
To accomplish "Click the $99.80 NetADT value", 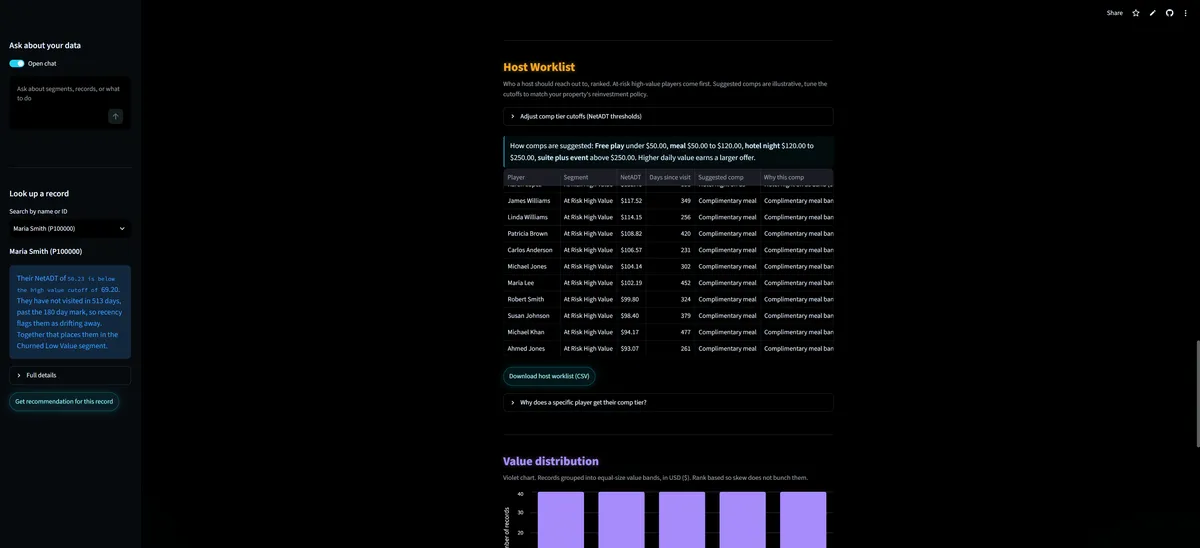I will click(631, 299).
